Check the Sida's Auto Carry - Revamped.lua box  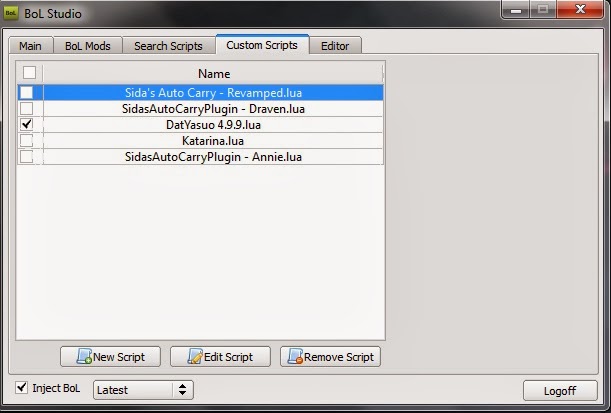pyautogui.click(x=26, y=92)
